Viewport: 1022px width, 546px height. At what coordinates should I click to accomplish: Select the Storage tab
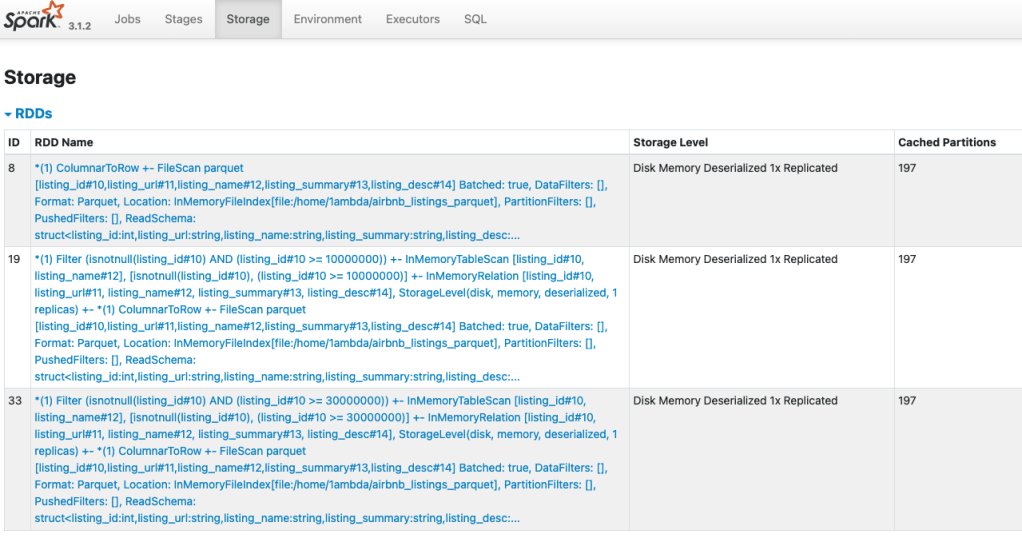click(x=247, y=19)
